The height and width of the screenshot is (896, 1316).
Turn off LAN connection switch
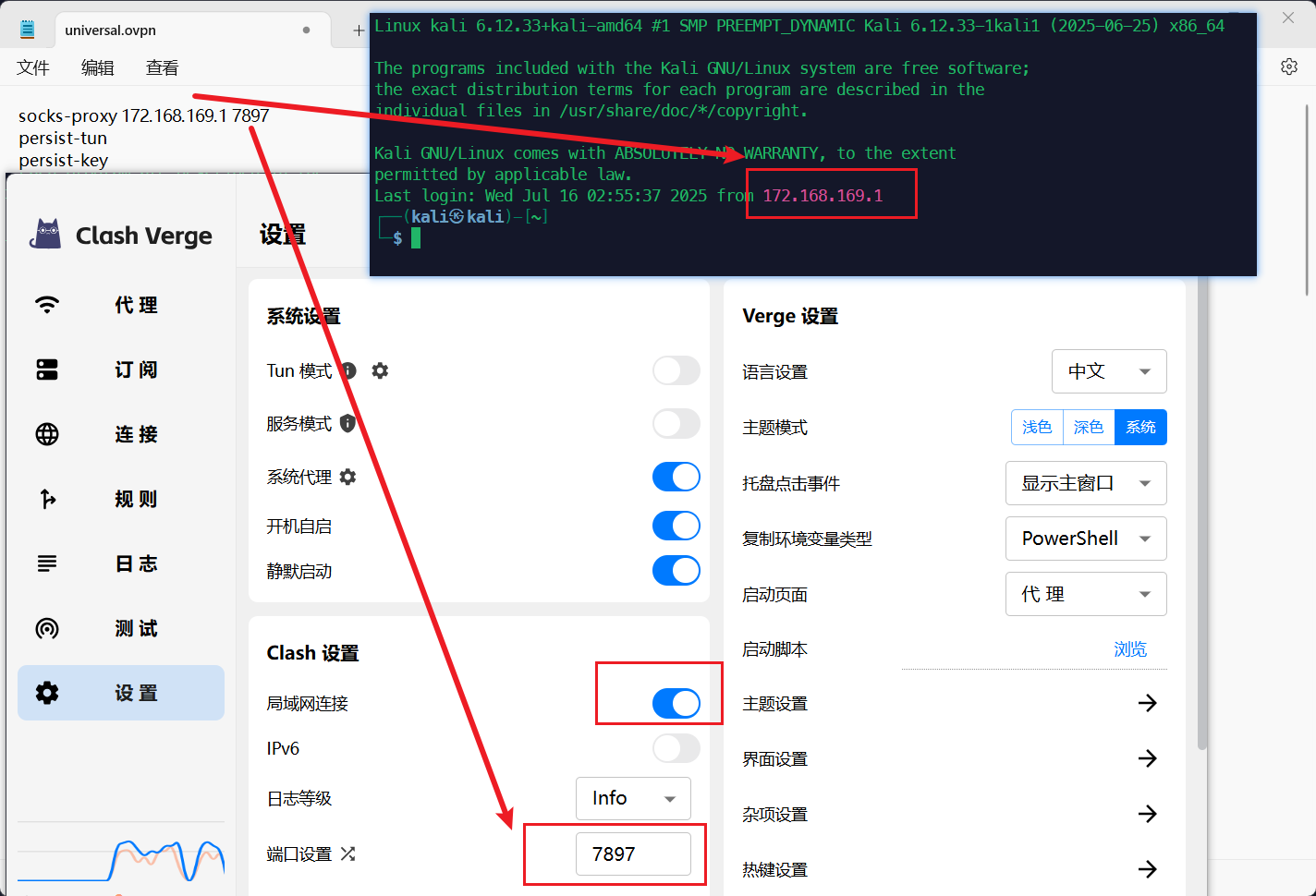[676, 703]
